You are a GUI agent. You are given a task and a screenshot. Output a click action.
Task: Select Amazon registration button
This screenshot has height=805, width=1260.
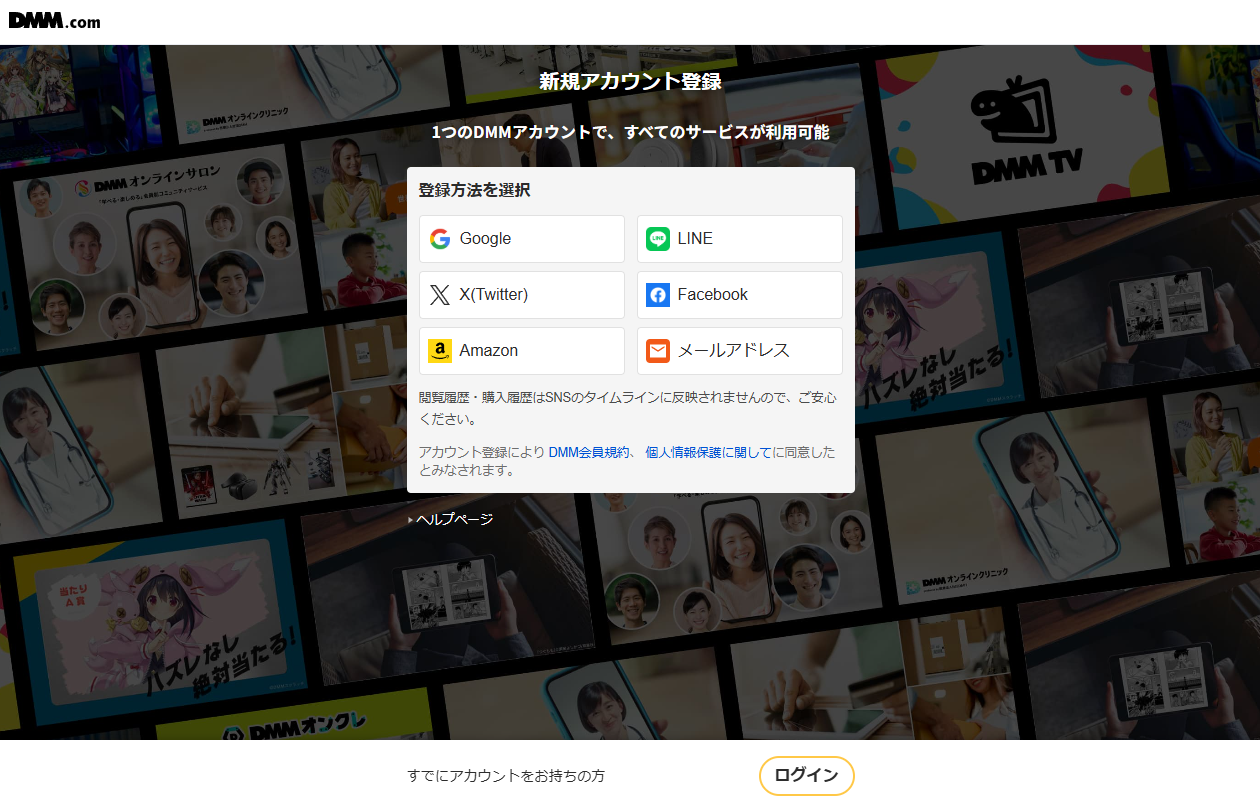pyautogui.click(x=522, y=351)
